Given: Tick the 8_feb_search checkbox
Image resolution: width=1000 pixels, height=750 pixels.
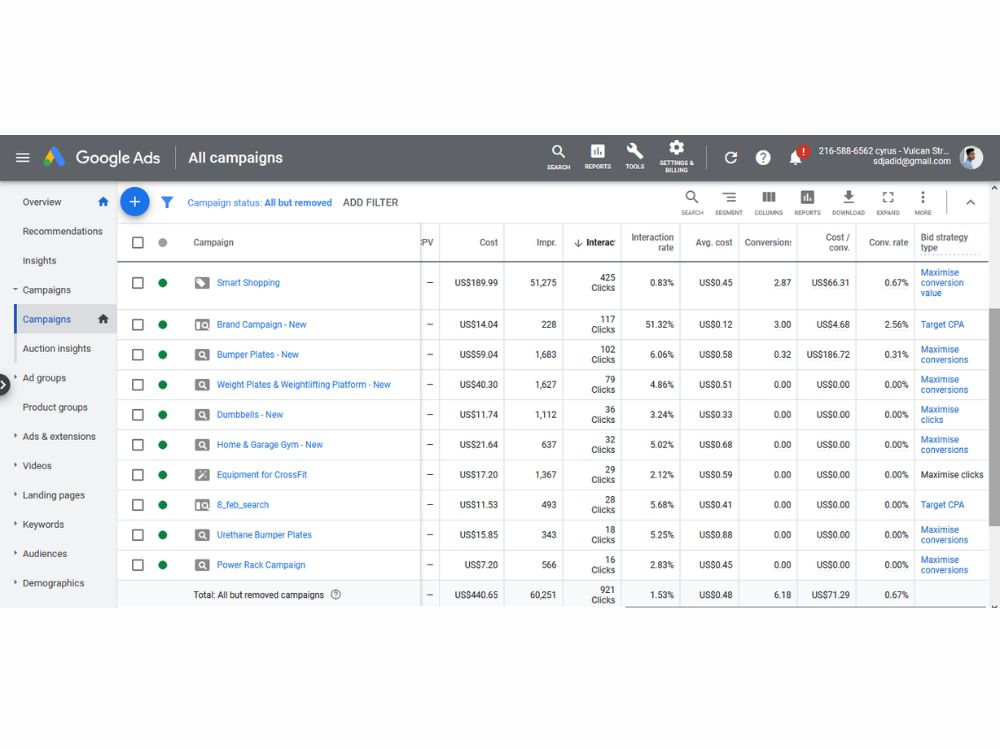Looking at the screenshot, I should click(138, 504).
